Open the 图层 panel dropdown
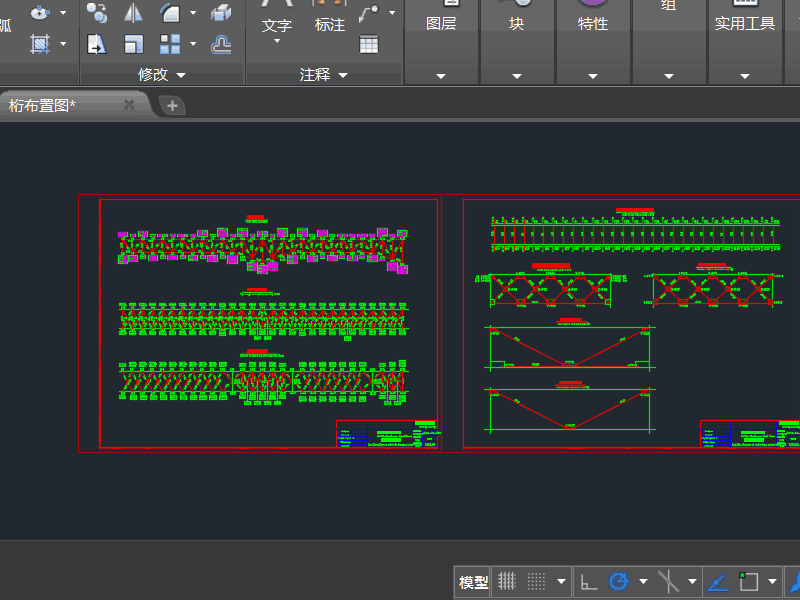 coord(441,75)
